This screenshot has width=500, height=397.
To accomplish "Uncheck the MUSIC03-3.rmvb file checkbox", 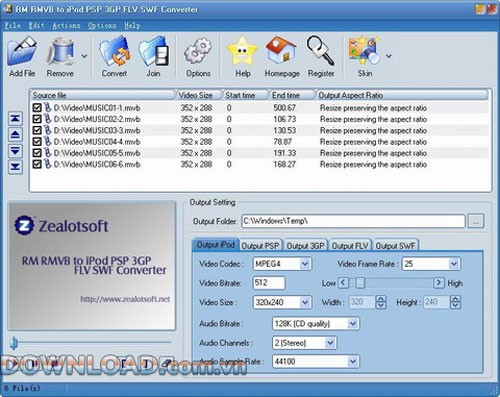I will pos(37,130).
